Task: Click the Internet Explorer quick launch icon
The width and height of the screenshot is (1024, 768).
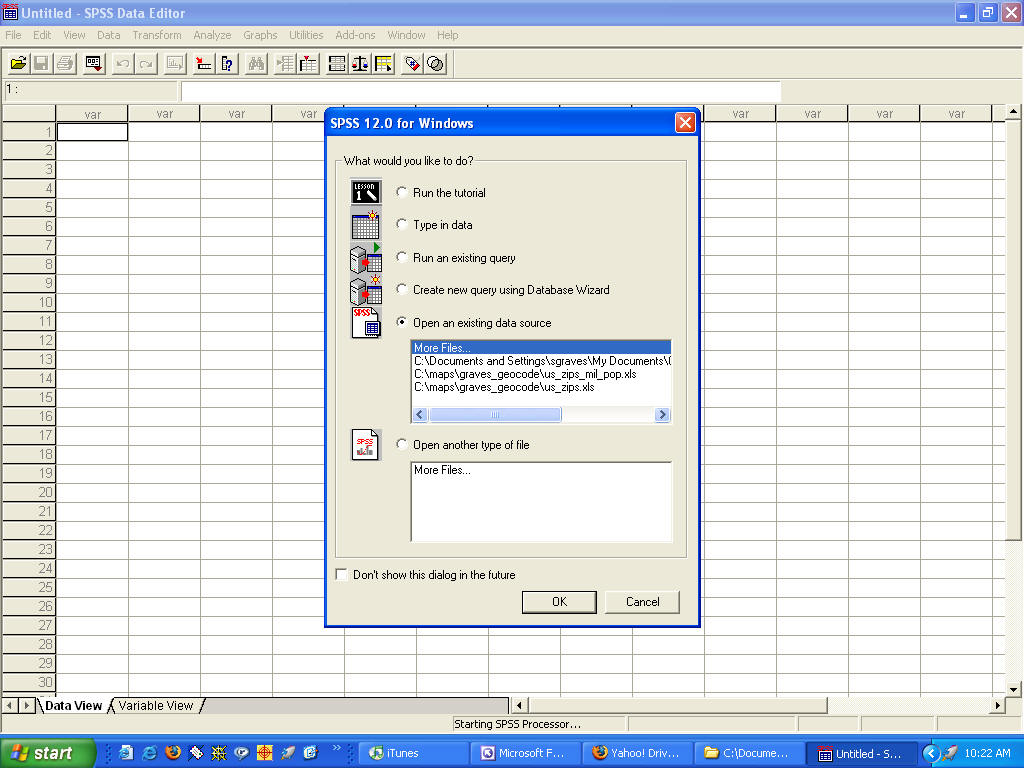Action: click(150, 753)
